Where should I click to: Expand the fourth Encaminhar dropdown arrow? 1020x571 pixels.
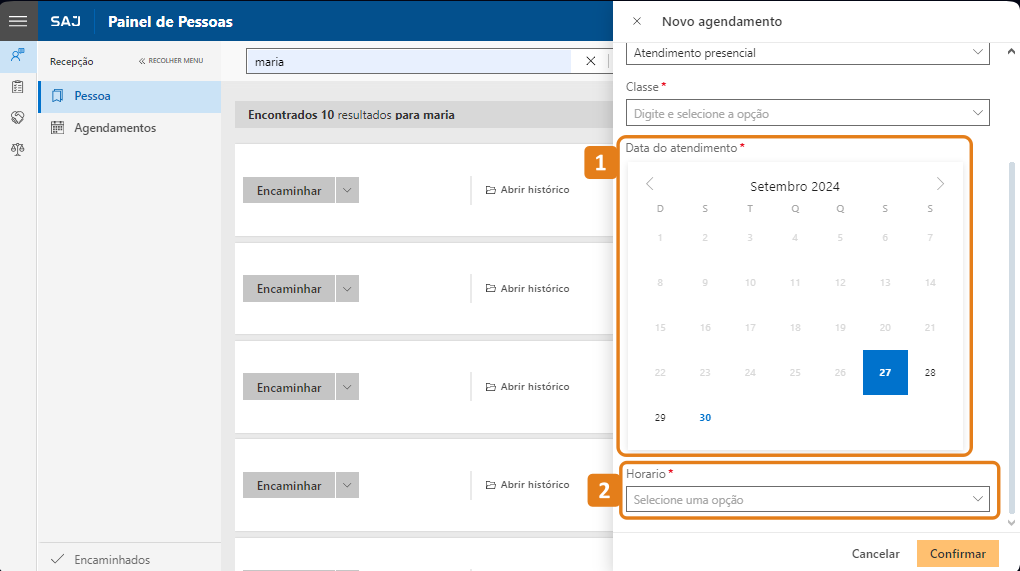click(x=347, y=485)
